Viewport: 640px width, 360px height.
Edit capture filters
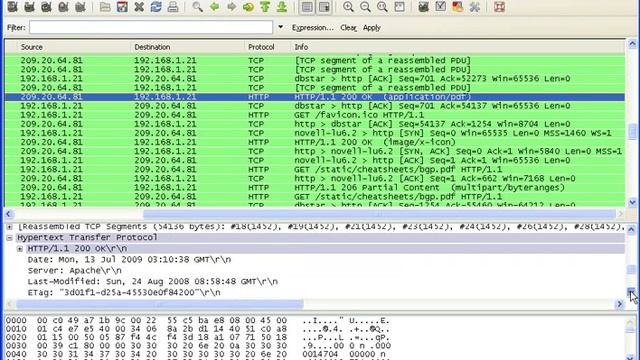click(423, 7)
